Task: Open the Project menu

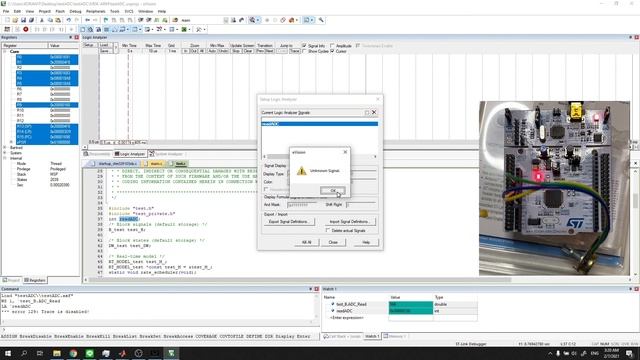Action: coord(44,11)
